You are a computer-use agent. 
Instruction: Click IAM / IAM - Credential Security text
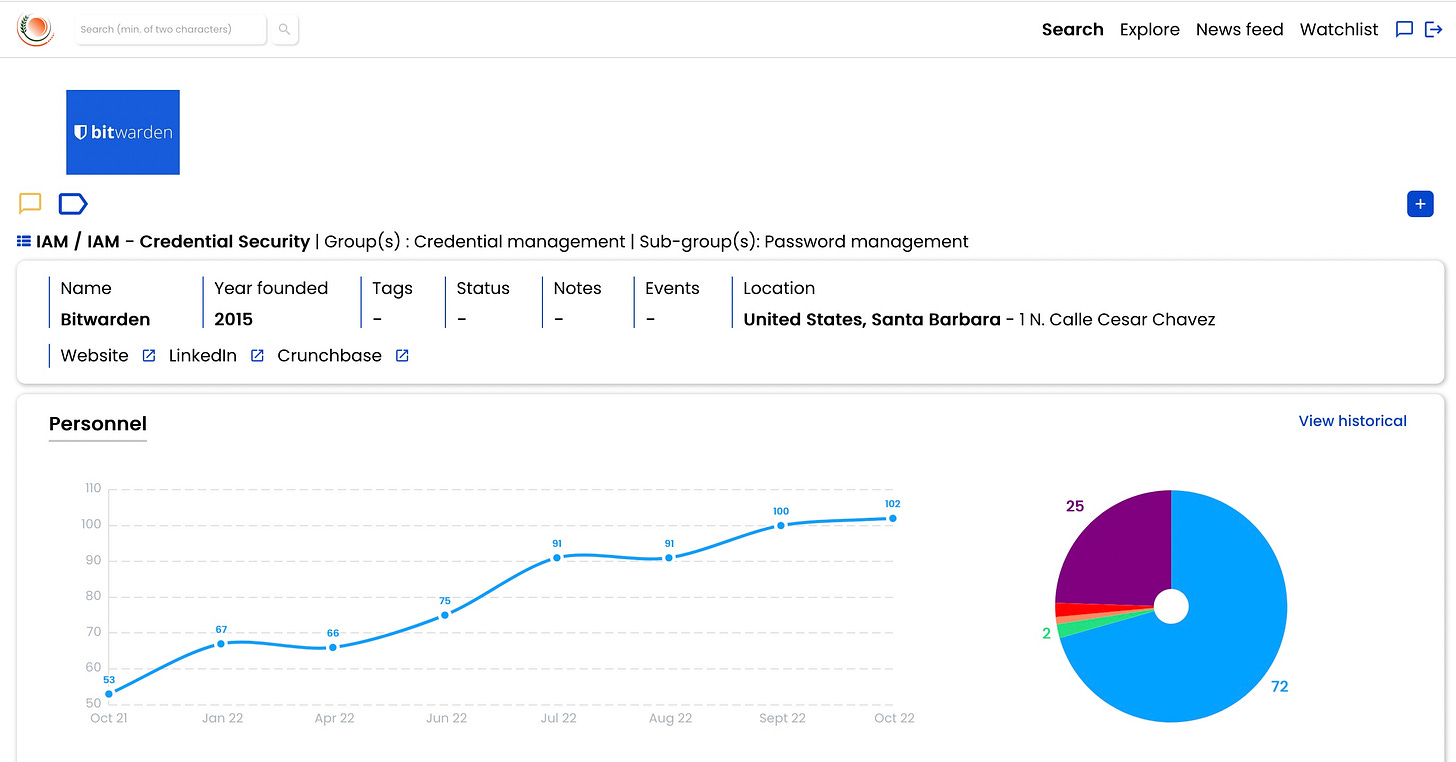click(x=173, y=241)
